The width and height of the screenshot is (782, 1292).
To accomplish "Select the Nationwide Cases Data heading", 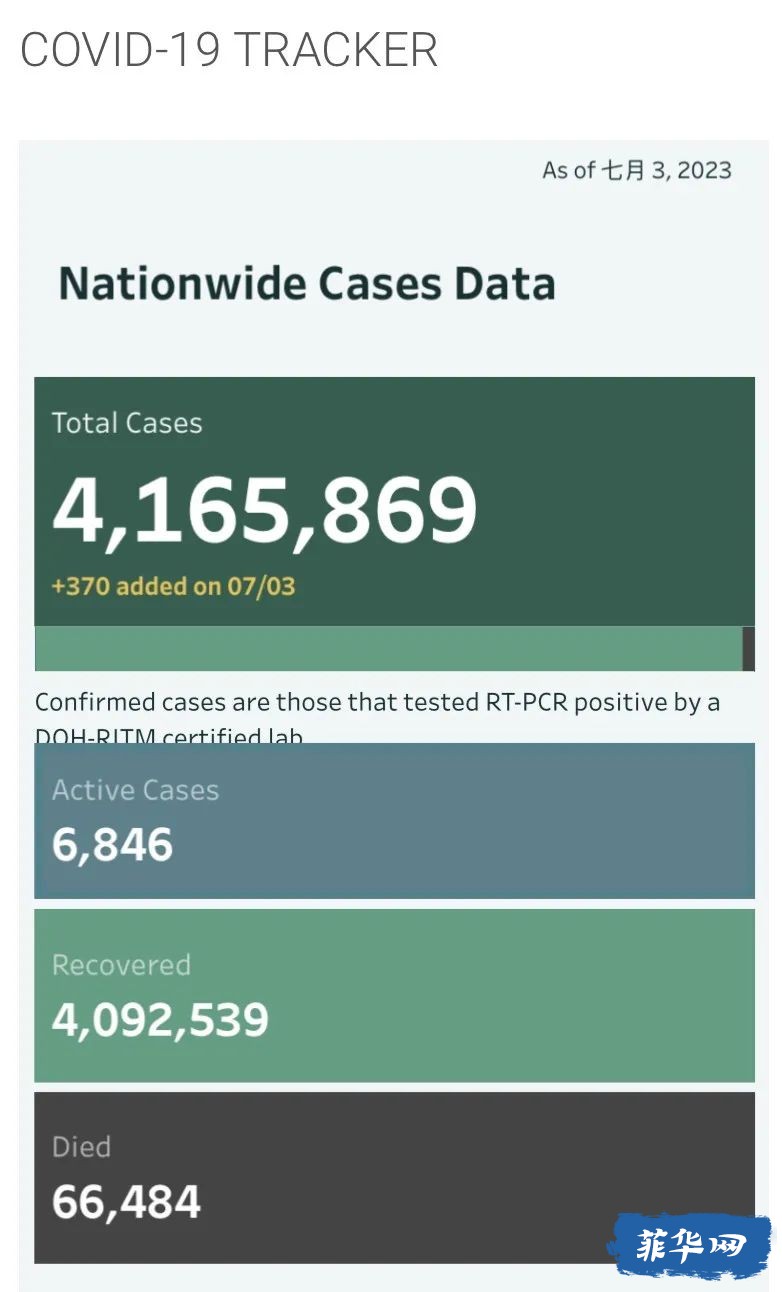I will 307,283.
